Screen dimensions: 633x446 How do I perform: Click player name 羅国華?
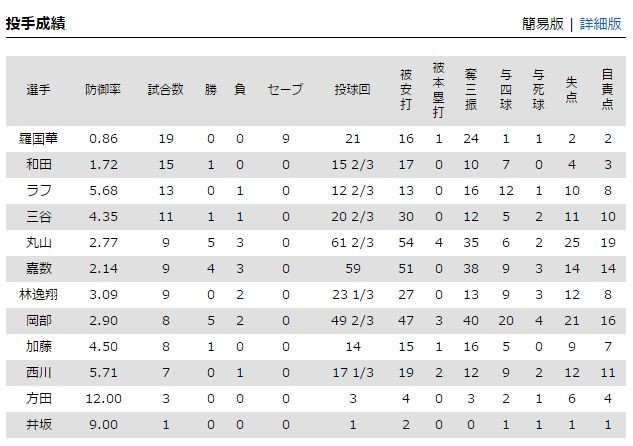tap(38, 138)
